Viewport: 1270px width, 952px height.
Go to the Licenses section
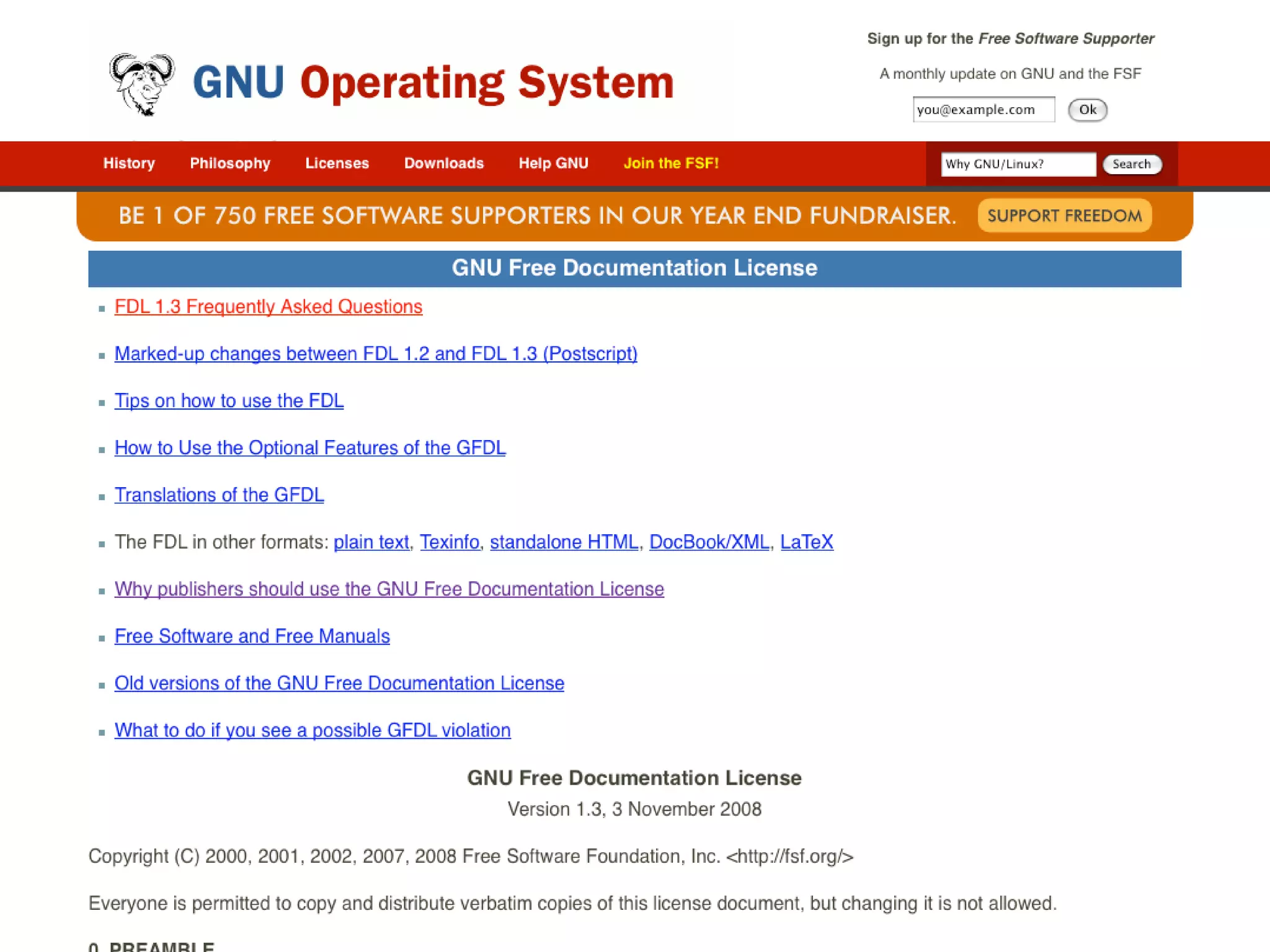pos(337,164)
